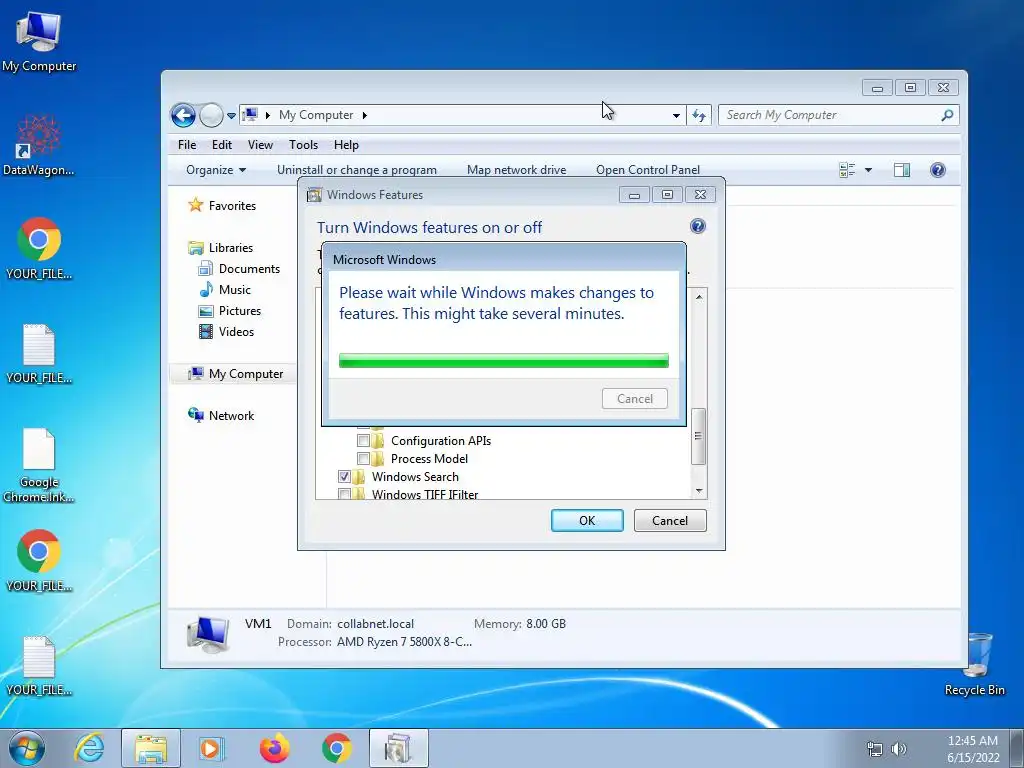1024x768 pixels.
Task: Select the Windows Features taskbar button
Action: (398, 748)
